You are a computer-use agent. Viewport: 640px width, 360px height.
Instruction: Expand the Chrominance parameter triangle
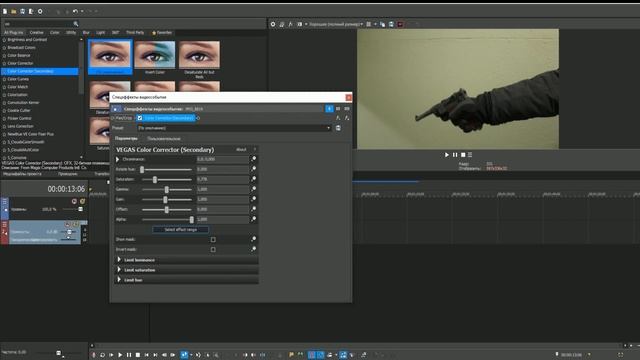coord(118,159)
